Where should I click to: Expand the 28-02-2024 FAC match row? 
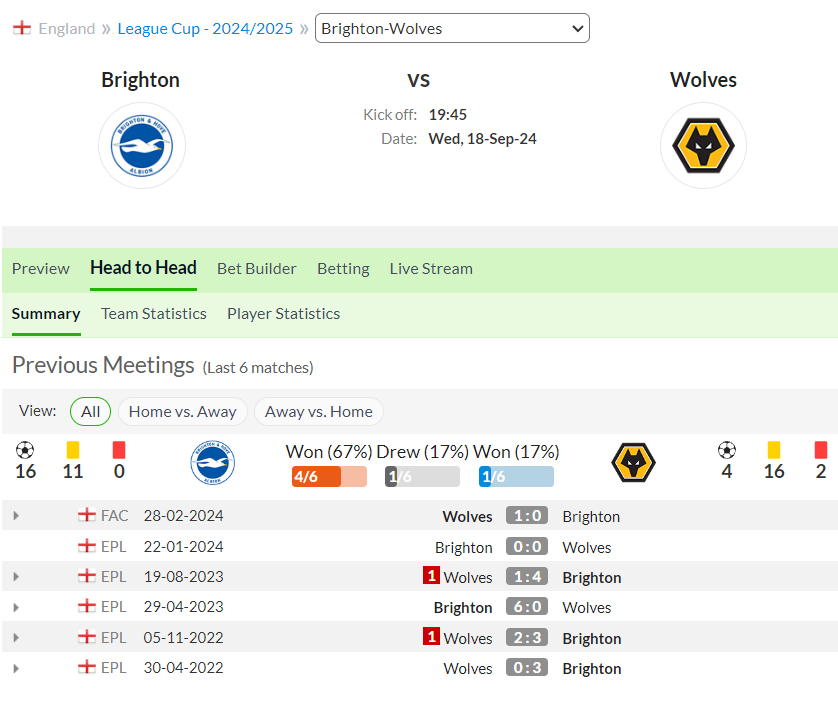point(16,516)
